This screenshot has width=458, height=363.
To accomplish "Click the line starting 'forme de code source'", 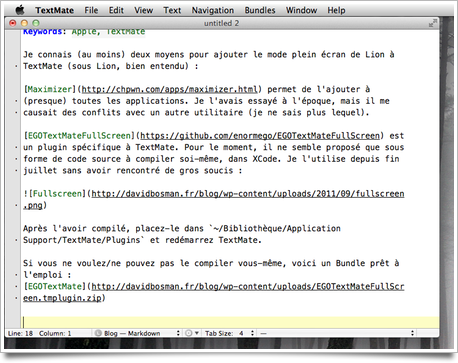I will pyautogui.click(x=211, y=159).
